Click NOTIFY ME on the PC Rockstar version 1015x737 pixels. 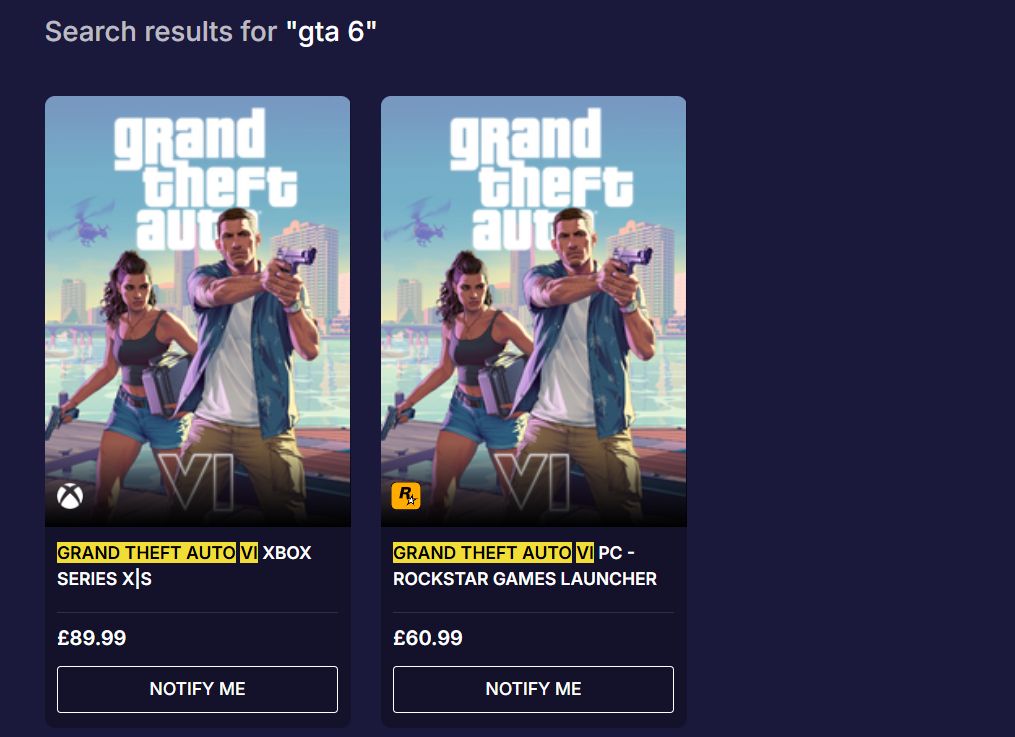pos(533,688)
